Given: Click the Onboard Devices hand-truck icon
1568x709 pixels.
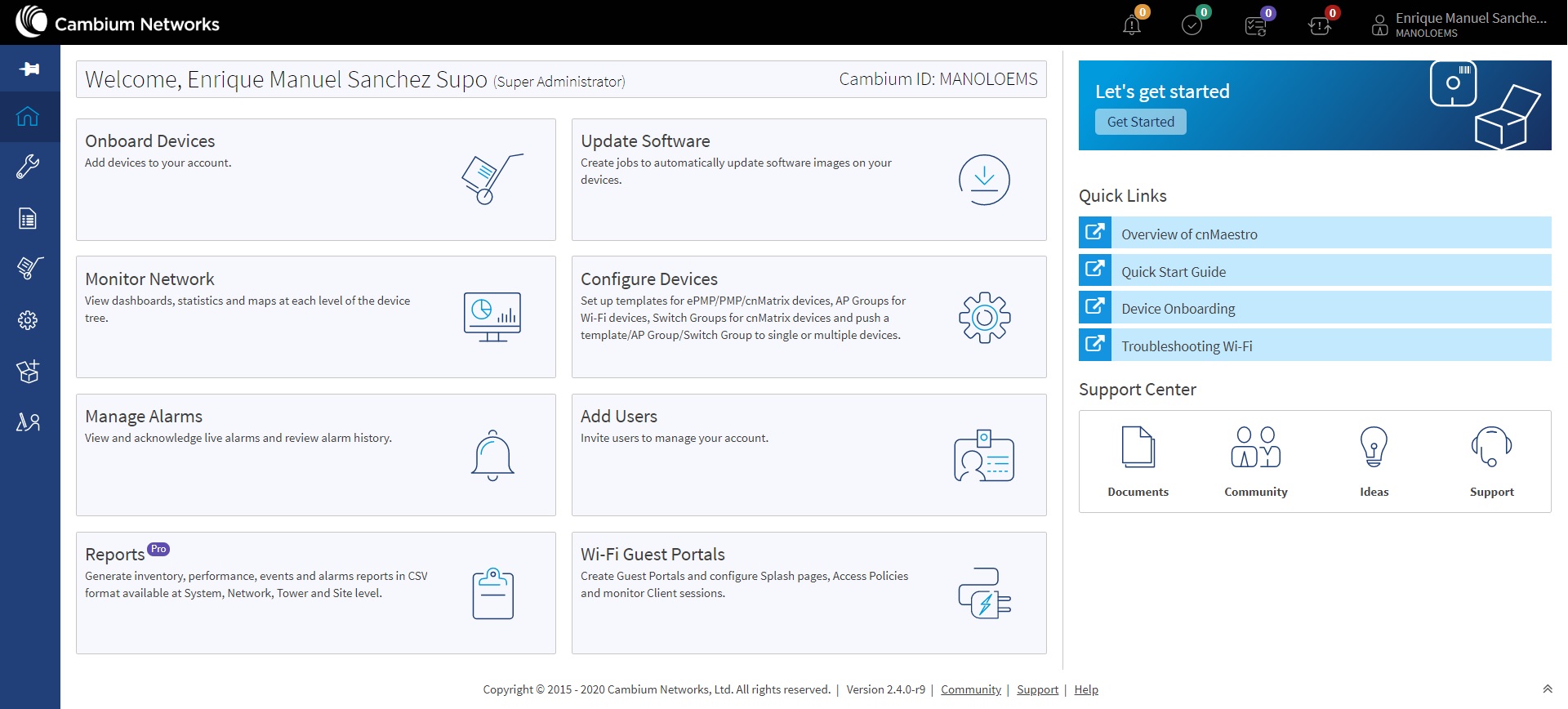Looking at the screenshot, I should (x=492, y=179).
